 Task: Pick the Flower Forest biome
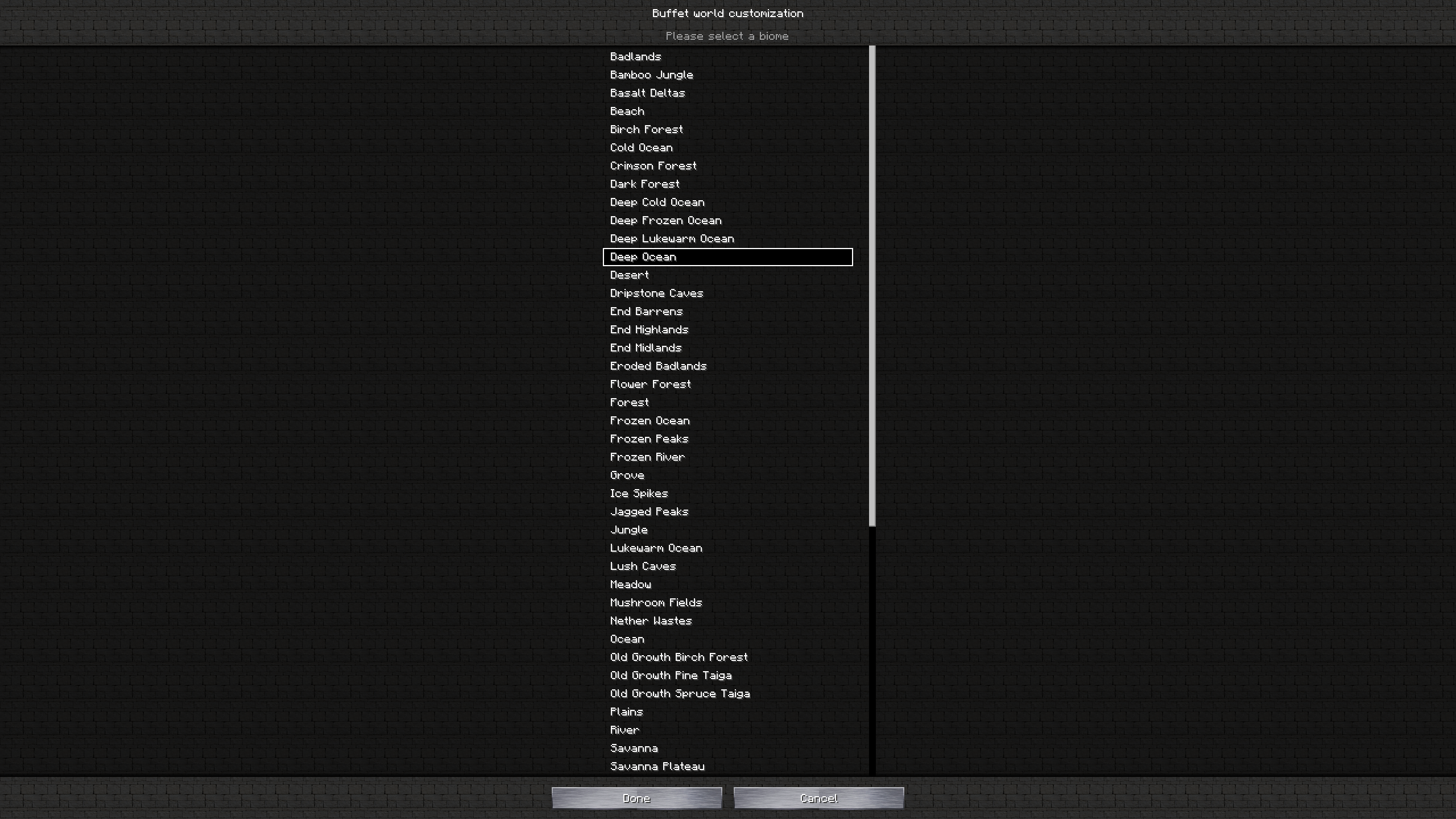(727, 384)
